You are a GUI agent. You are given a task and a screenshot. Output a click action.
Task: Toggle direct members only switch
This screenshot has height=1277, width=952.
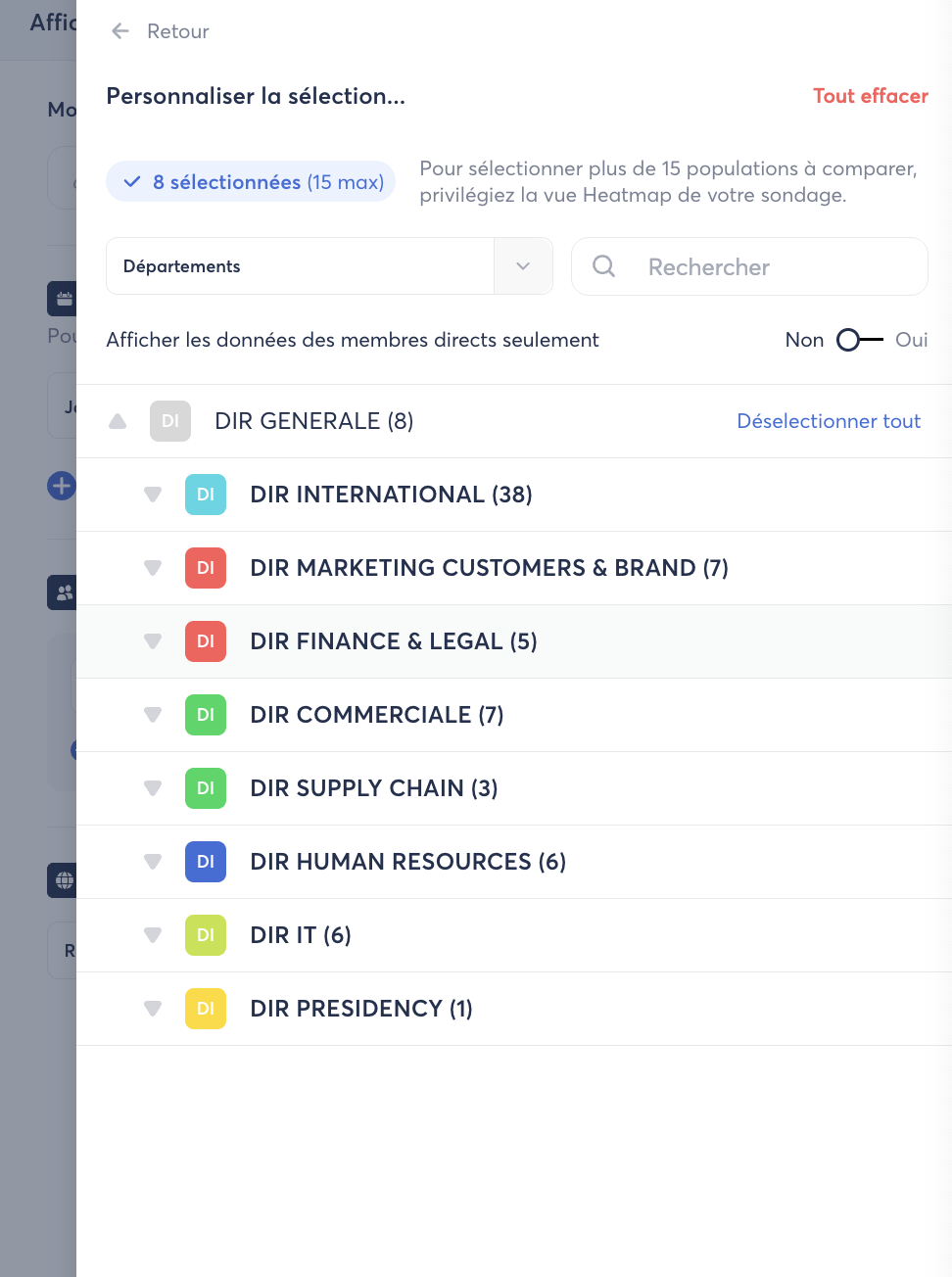coord(859,340)
